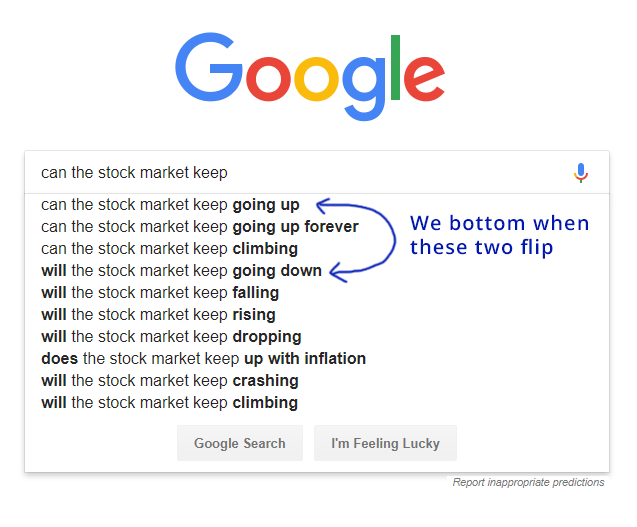Open the Report inappropriate predictions link
The height and width of the screenshot is (527, 637).
click(528, 482)
